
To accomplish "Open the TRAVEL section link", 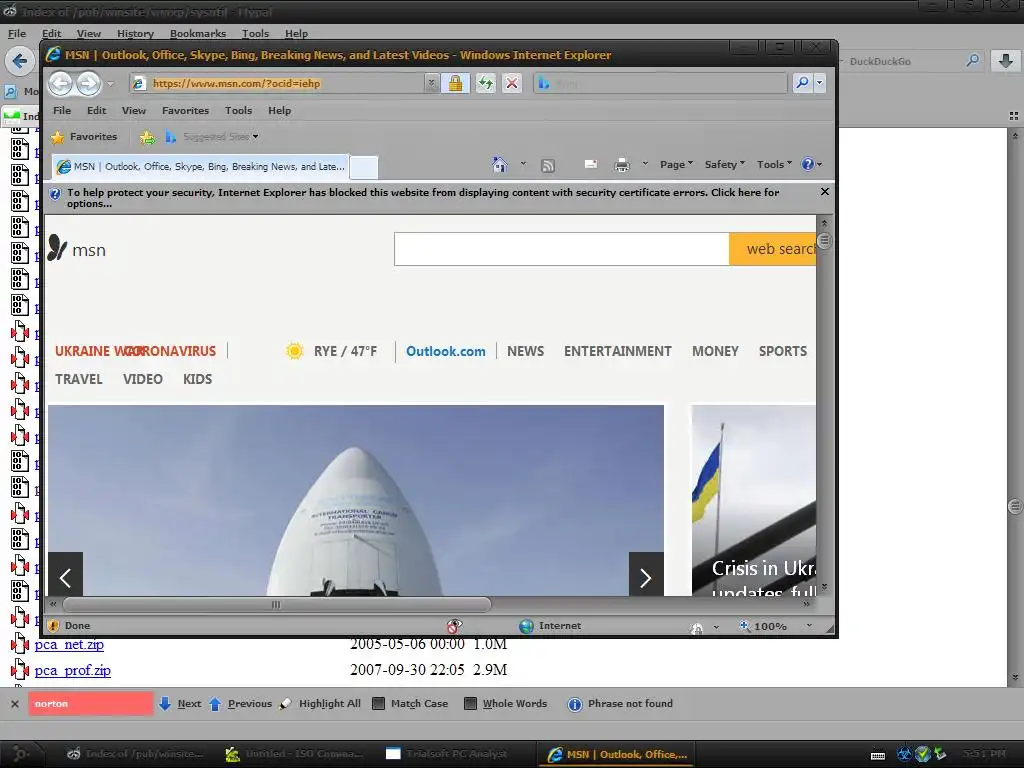I will click(78, 379).
